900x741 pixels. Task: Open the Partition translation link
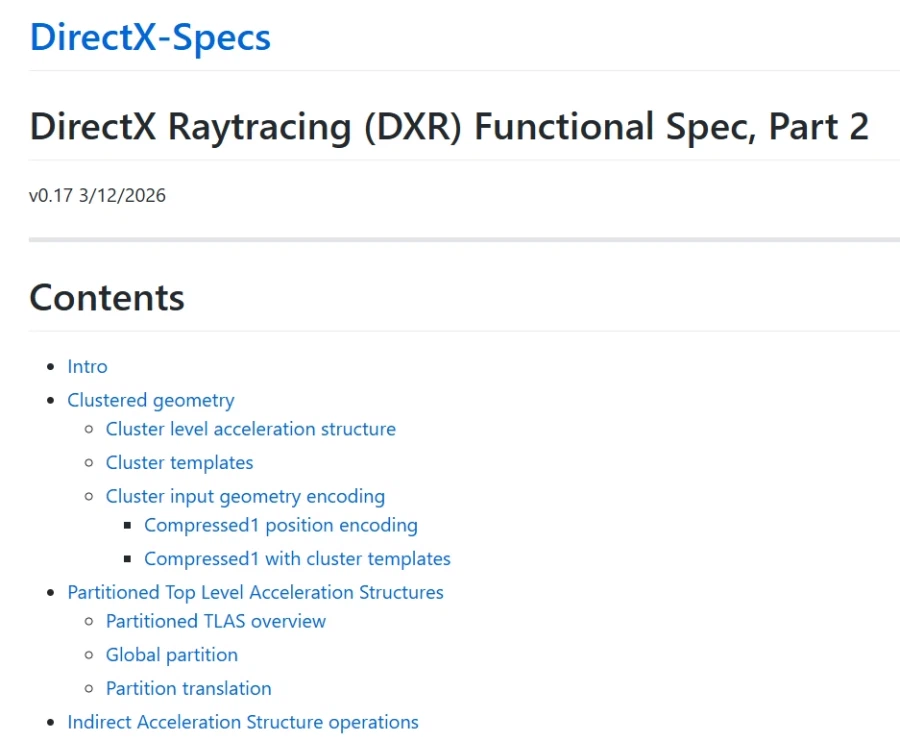pyautogui.click(x=188, y=688)
